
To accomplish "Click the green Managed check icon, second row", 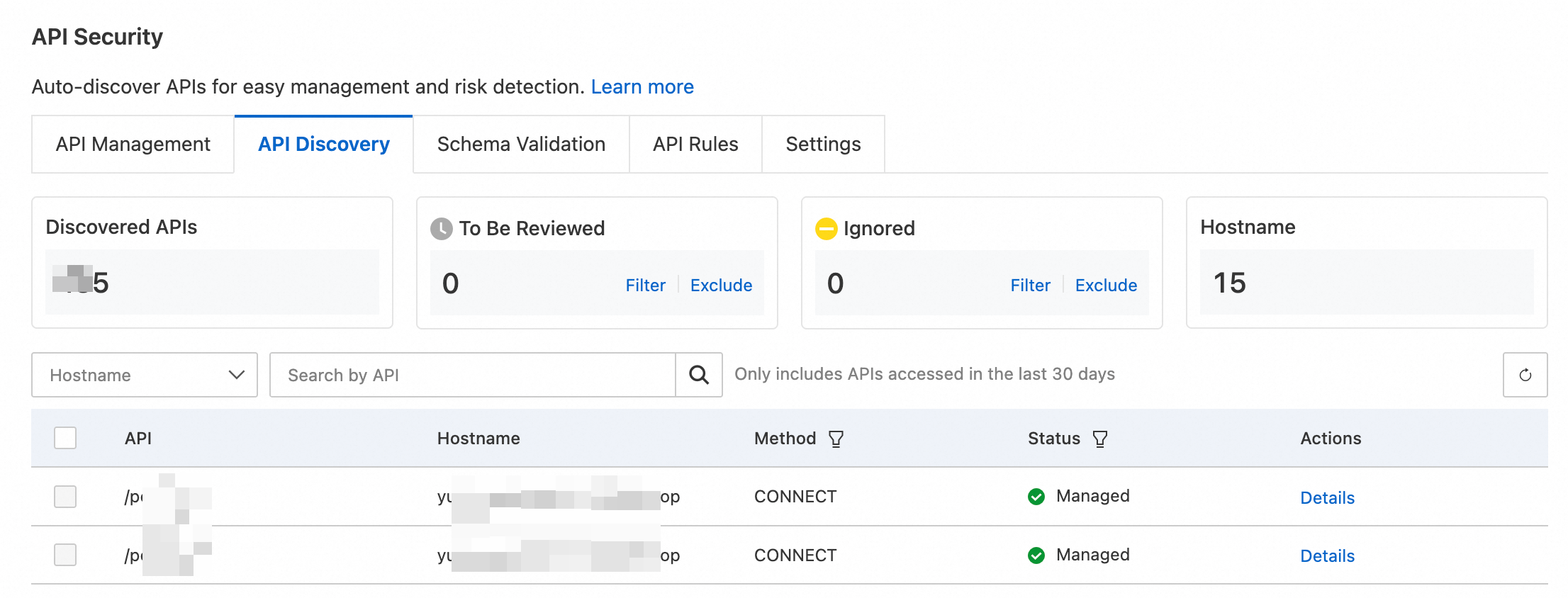I will tap(1036, 555).
